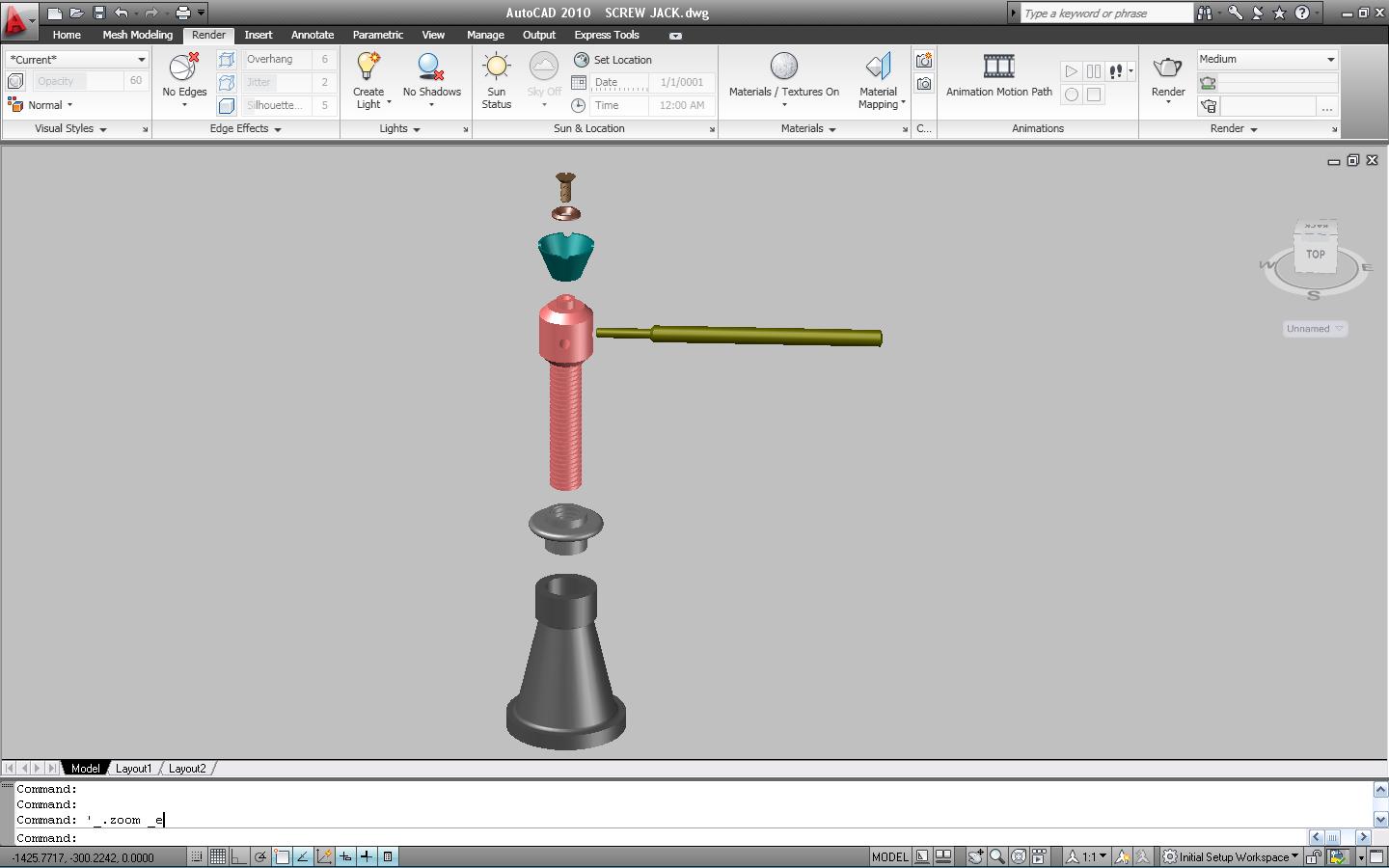The image size is (1389, 868).
Task: Switch to the Layout1 tab
Action: click(x=133, y=769)
